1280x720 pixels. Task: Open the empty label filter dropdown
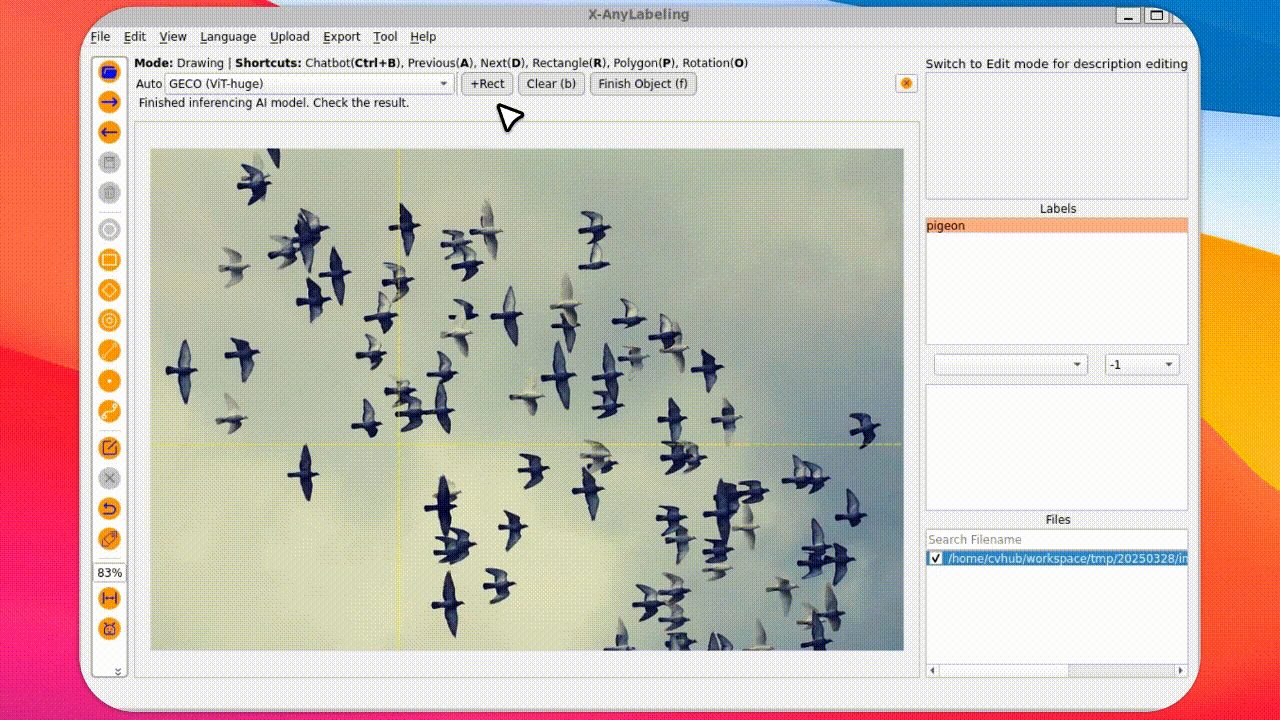(1010, 365)
